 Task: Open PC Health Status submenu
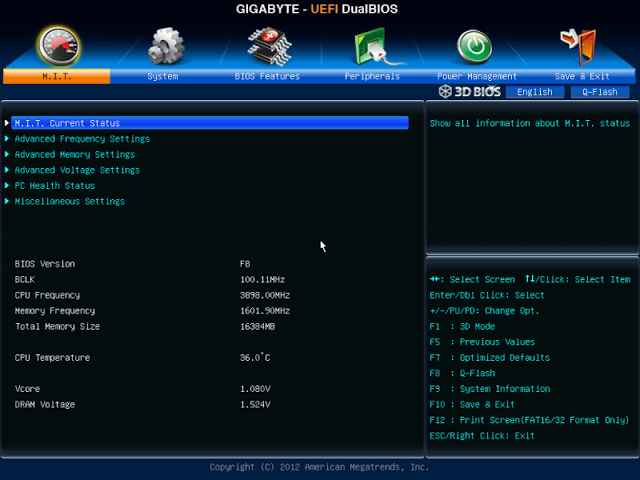tap(55, 185)
